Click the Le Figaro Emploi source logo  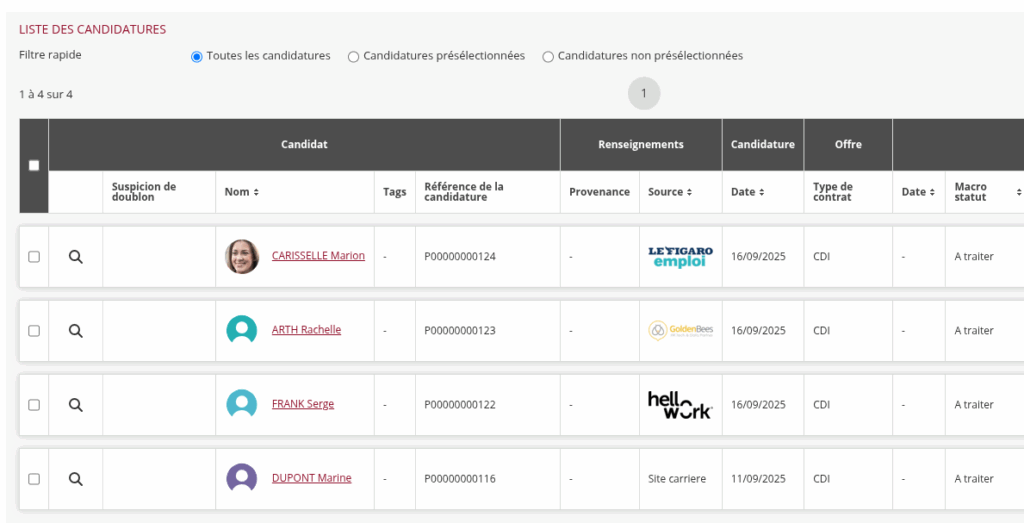680,257
